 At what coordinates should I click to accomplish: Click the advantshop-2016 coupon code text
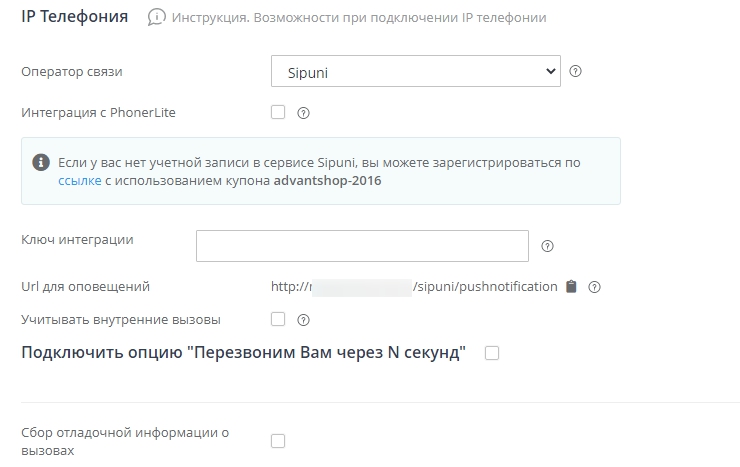327,181
